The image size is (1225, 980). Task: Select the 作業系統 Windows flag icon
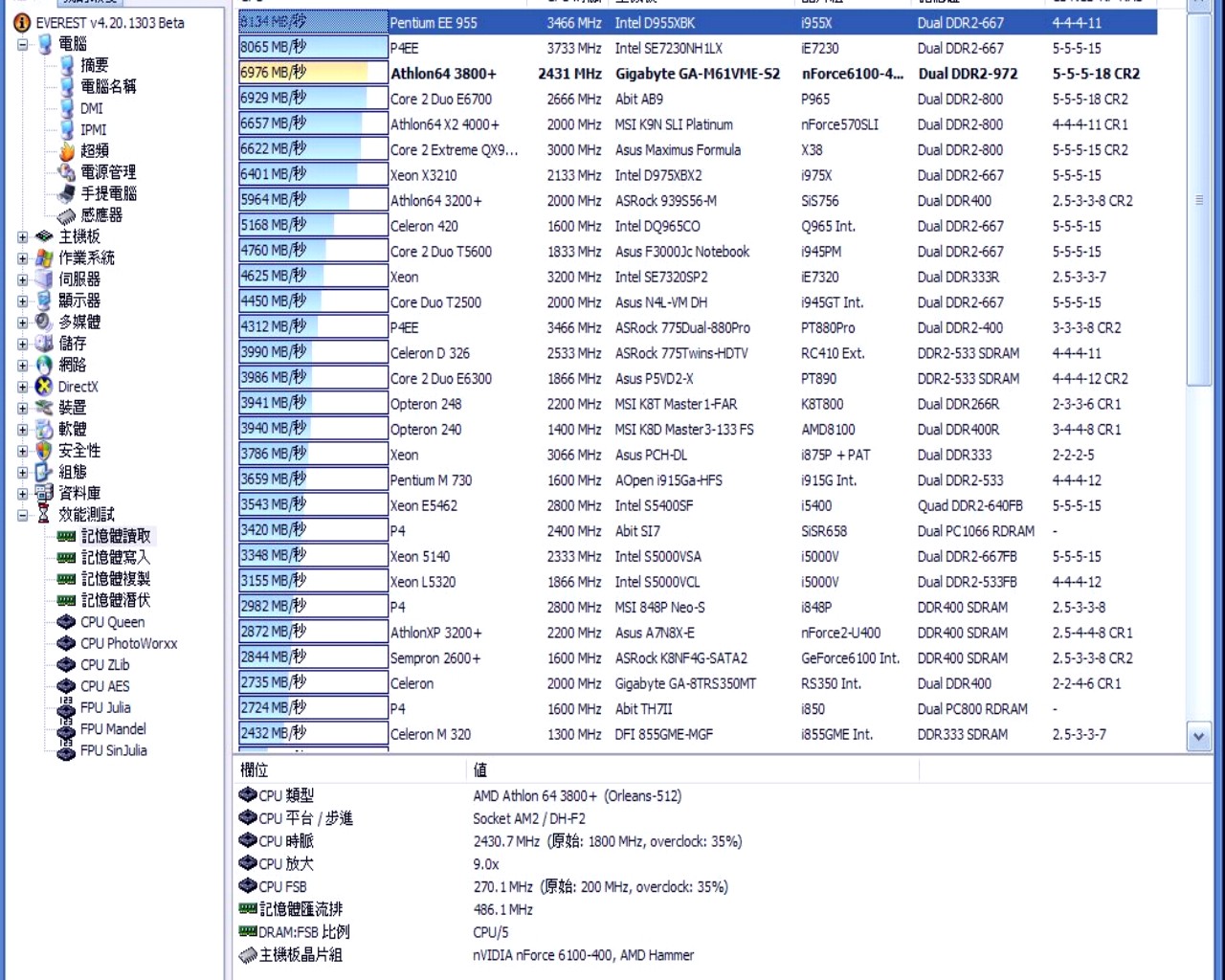(44, 257)
